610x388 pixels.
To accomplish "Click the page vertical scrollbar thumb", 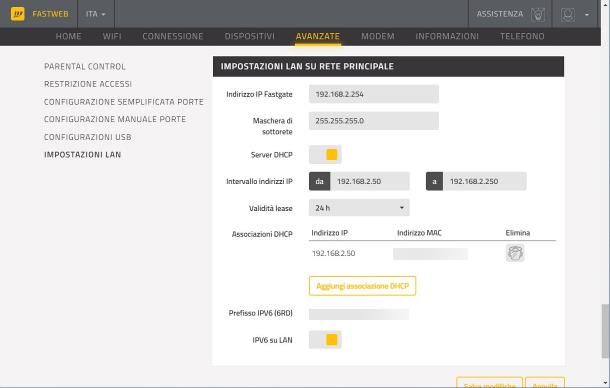I will point(605,331).
